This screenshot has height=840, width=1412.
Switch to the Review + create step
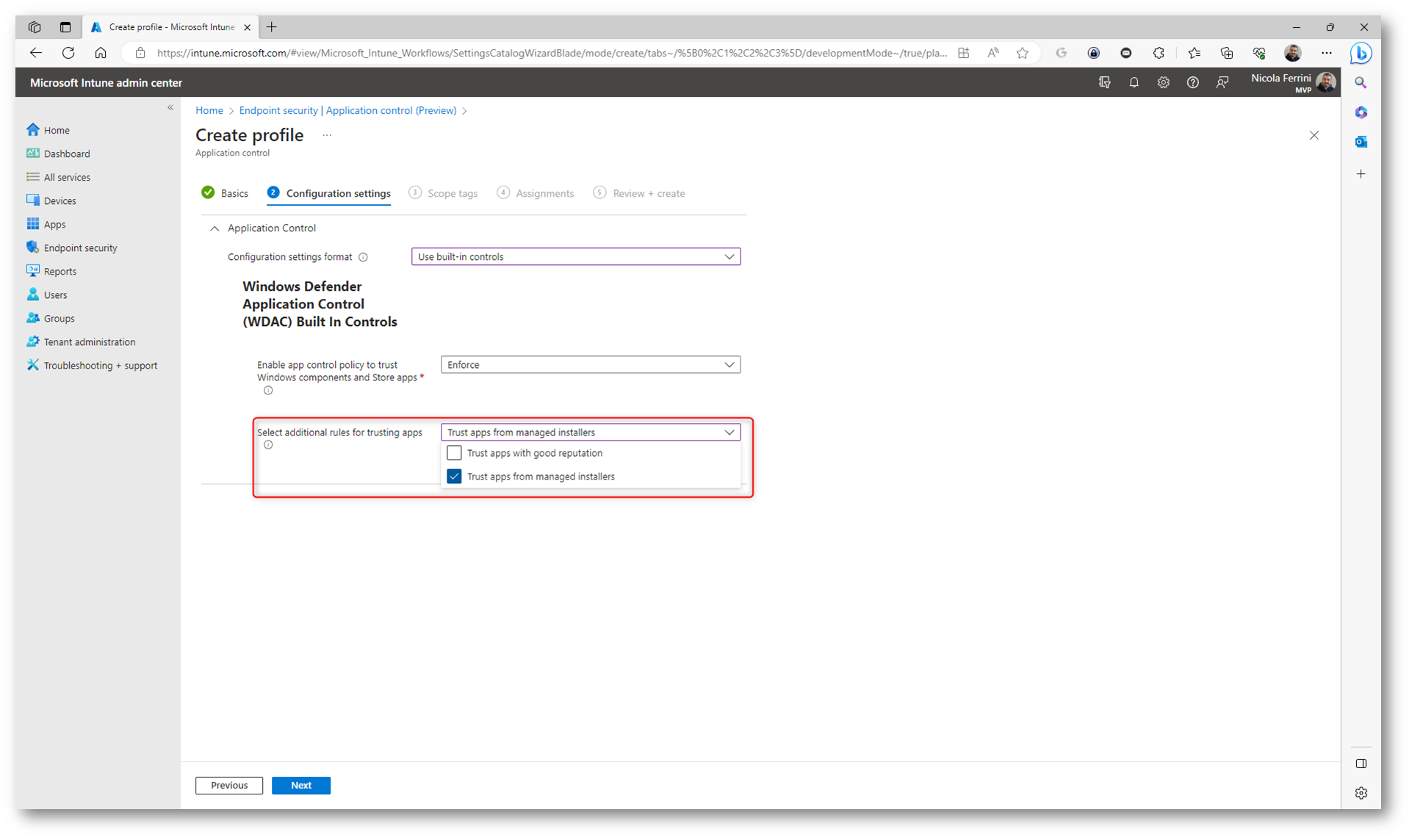[x=639, y=193]
